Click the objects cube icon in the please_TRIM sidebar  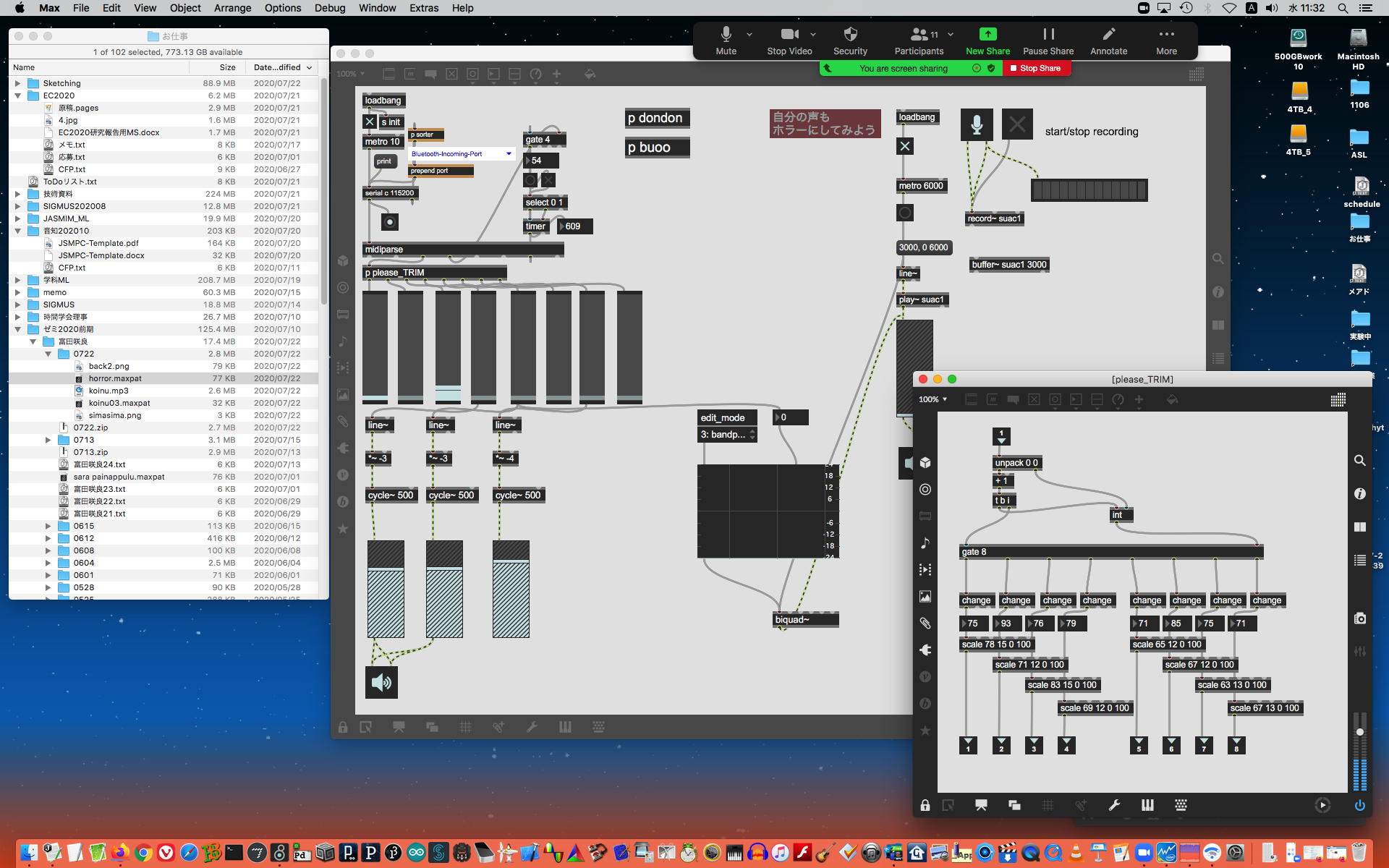point(925,463)
